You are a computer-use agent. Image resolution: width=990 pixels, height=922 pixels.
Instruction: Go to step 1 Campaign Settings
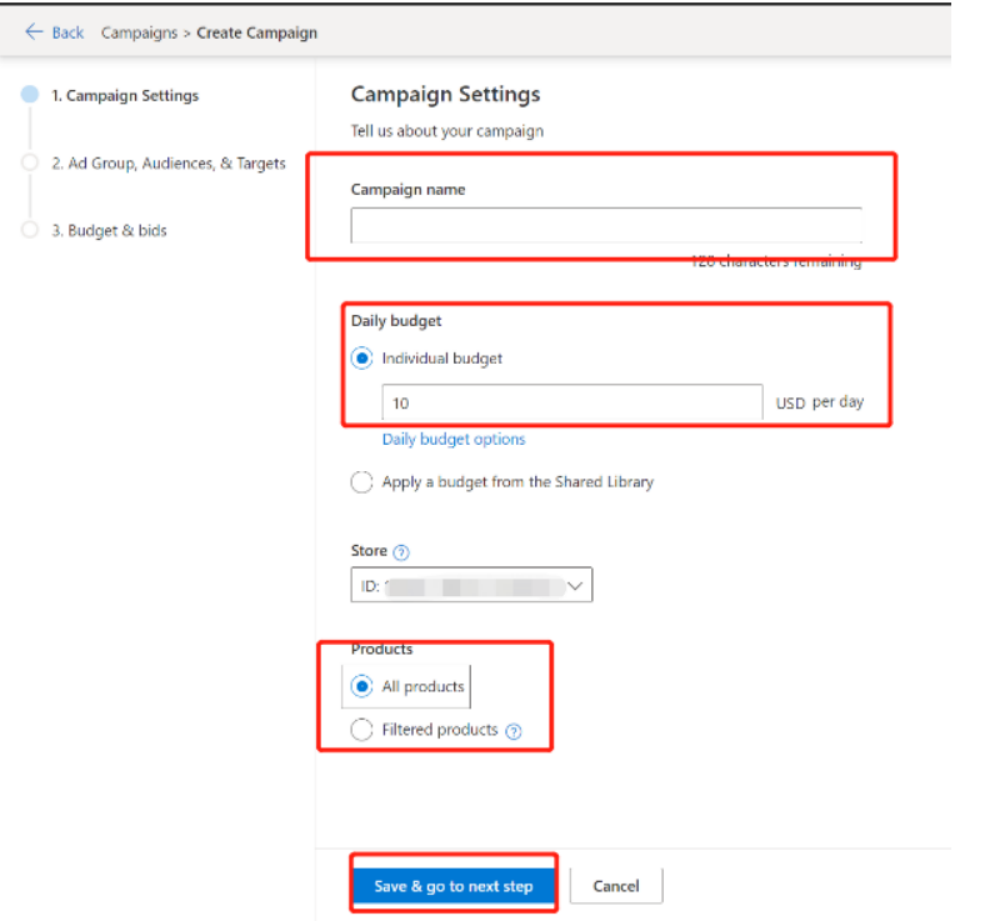125,95
